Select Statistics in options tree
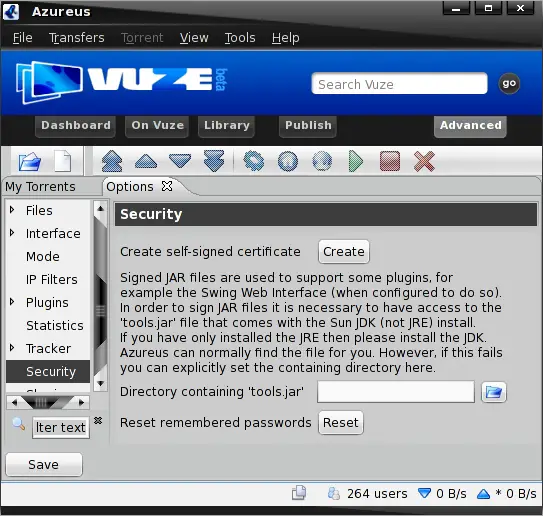This screenshot has width=543, height=516. pos(55,326)
